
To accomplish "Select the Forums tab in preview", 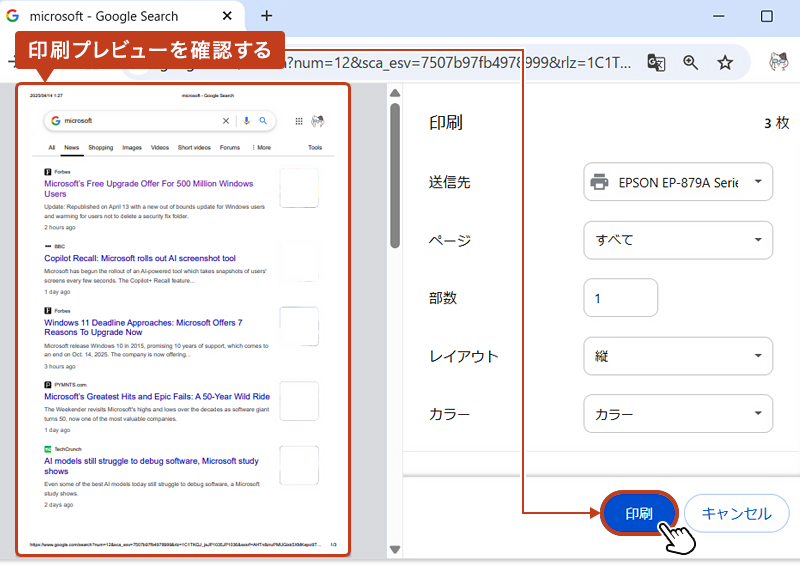I will coord(230,147).
